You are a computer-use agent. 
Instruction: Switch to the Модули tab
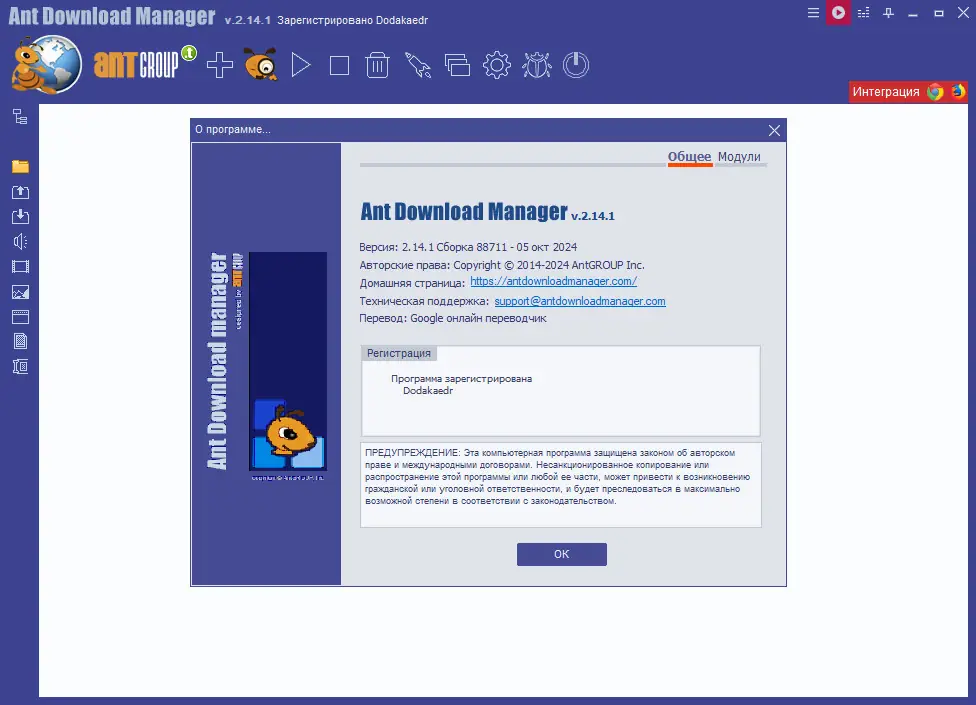[740, 157]
